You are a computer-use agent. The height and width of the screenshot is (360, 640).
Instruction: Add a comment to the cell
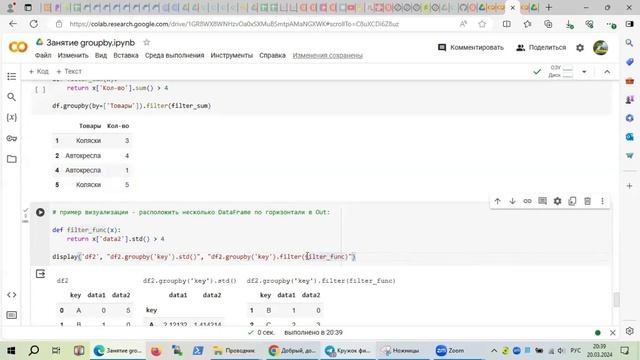point(542,201)
